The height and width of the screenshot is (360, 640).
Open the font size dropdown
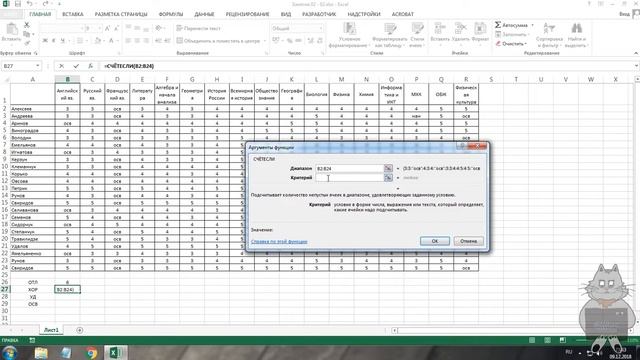(99, 28)
